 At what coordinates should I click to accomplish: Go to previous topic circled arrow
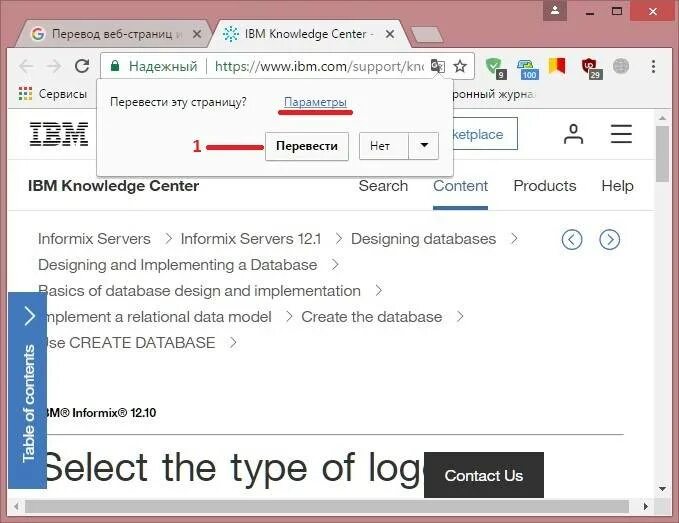(572, 239)
